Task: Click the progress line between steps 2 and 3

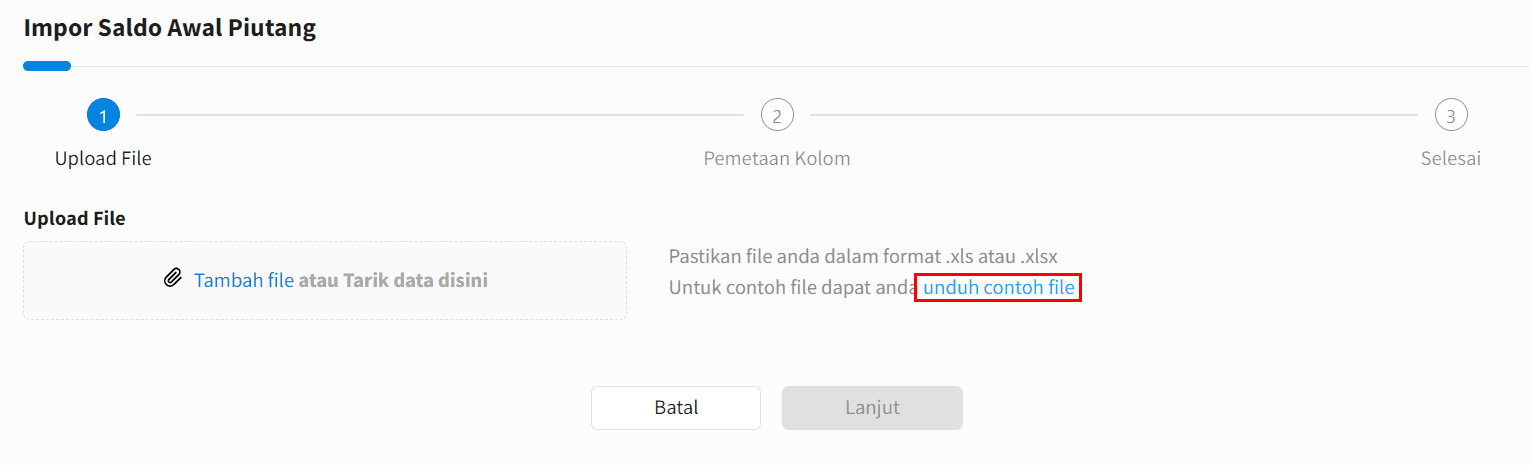Action: pyautogui.click(x=1114, y=115)
